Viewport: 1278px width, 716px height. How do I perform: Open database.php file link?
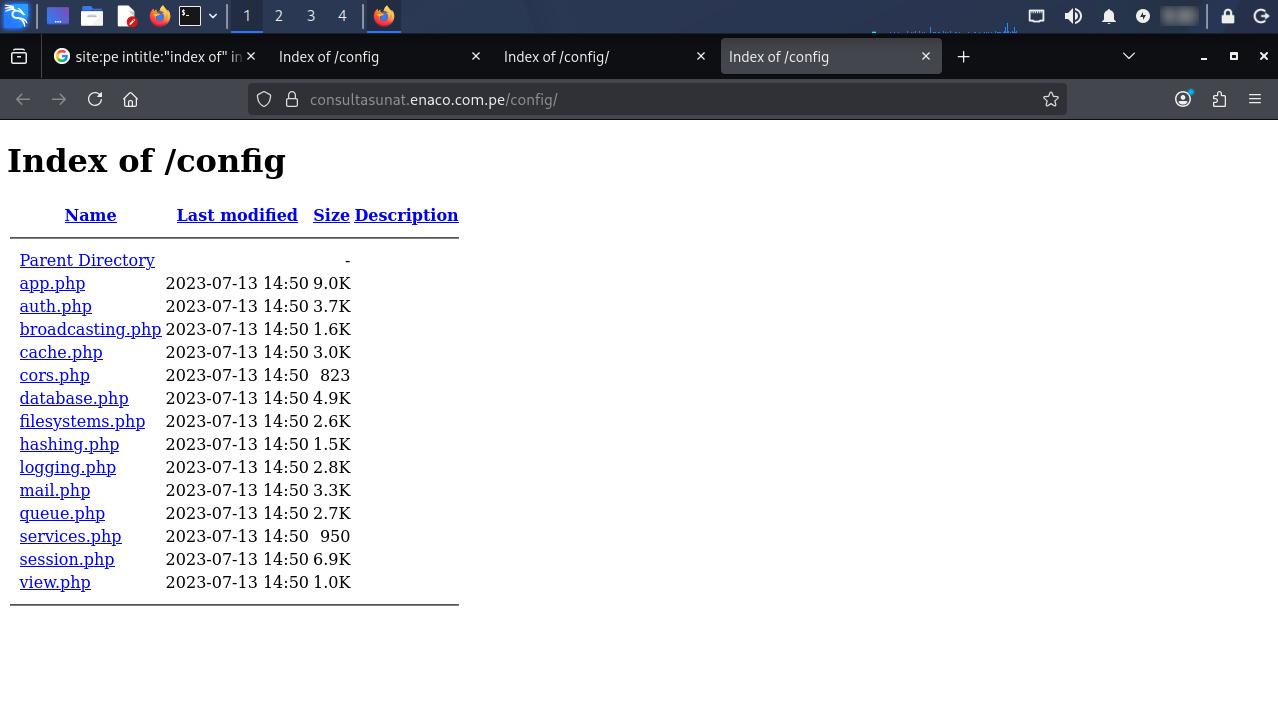pos(74,398)
